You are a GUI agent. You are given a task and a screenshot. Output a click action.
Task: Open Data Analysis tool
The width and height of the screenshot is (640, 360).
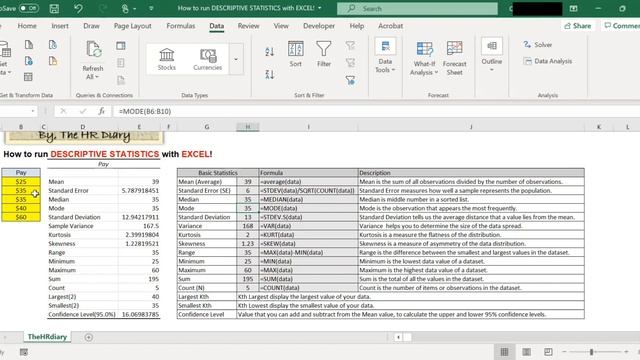548,61
